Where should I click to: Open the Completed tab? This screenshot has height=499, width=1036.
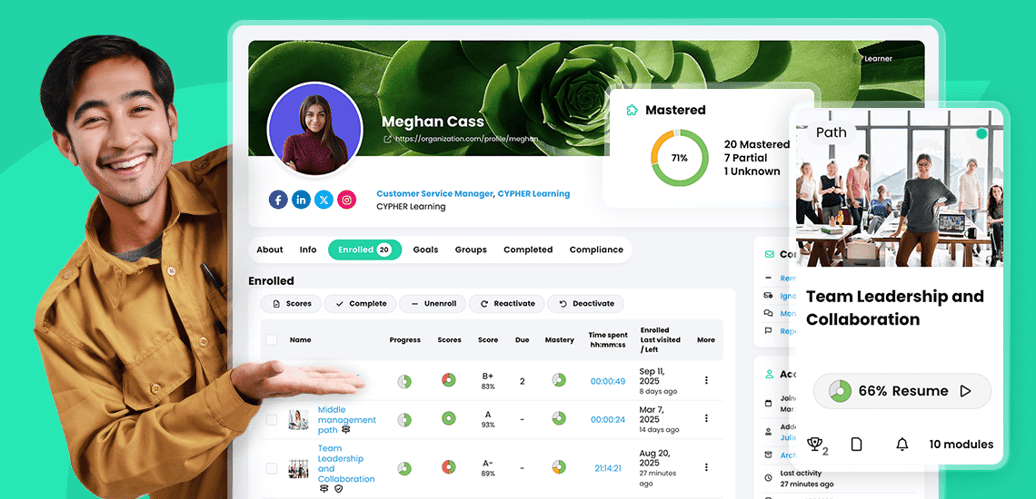(x=528, y=250)
